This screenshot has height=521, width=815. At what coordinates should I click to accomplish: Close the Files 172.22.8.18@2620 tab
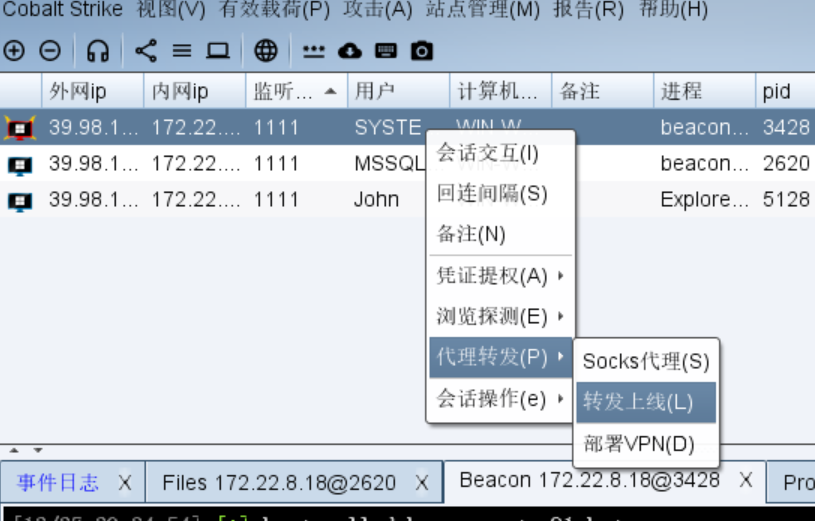[x=422, y=483]
